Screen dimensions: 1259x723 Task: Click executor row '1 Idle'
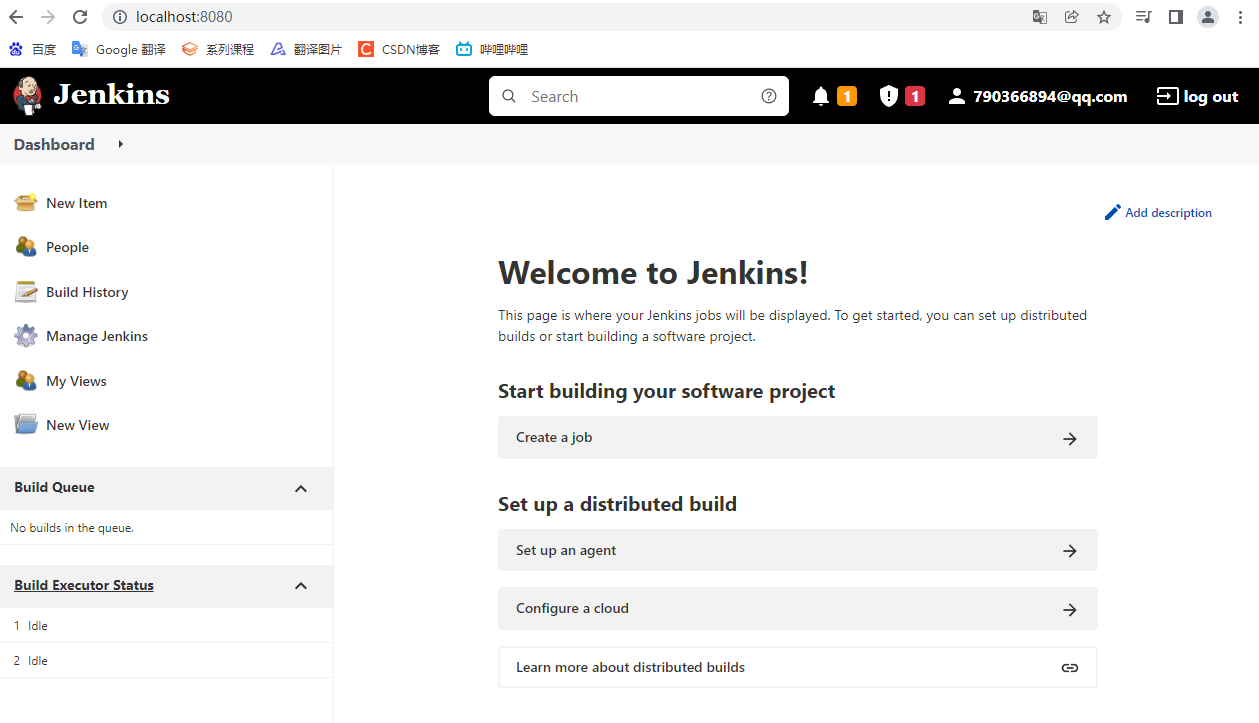166,626
